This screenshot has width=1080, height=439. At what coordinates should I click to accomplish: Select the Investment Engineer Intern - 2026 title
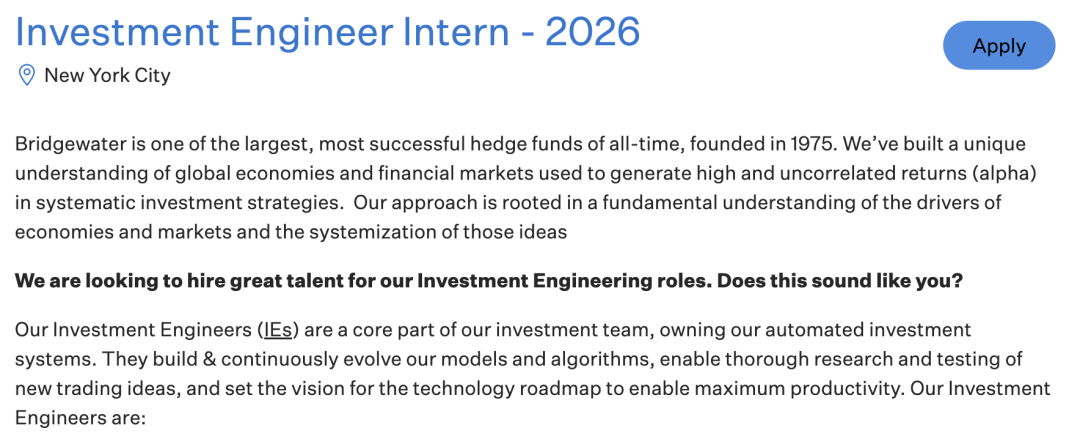pos(328,32)
